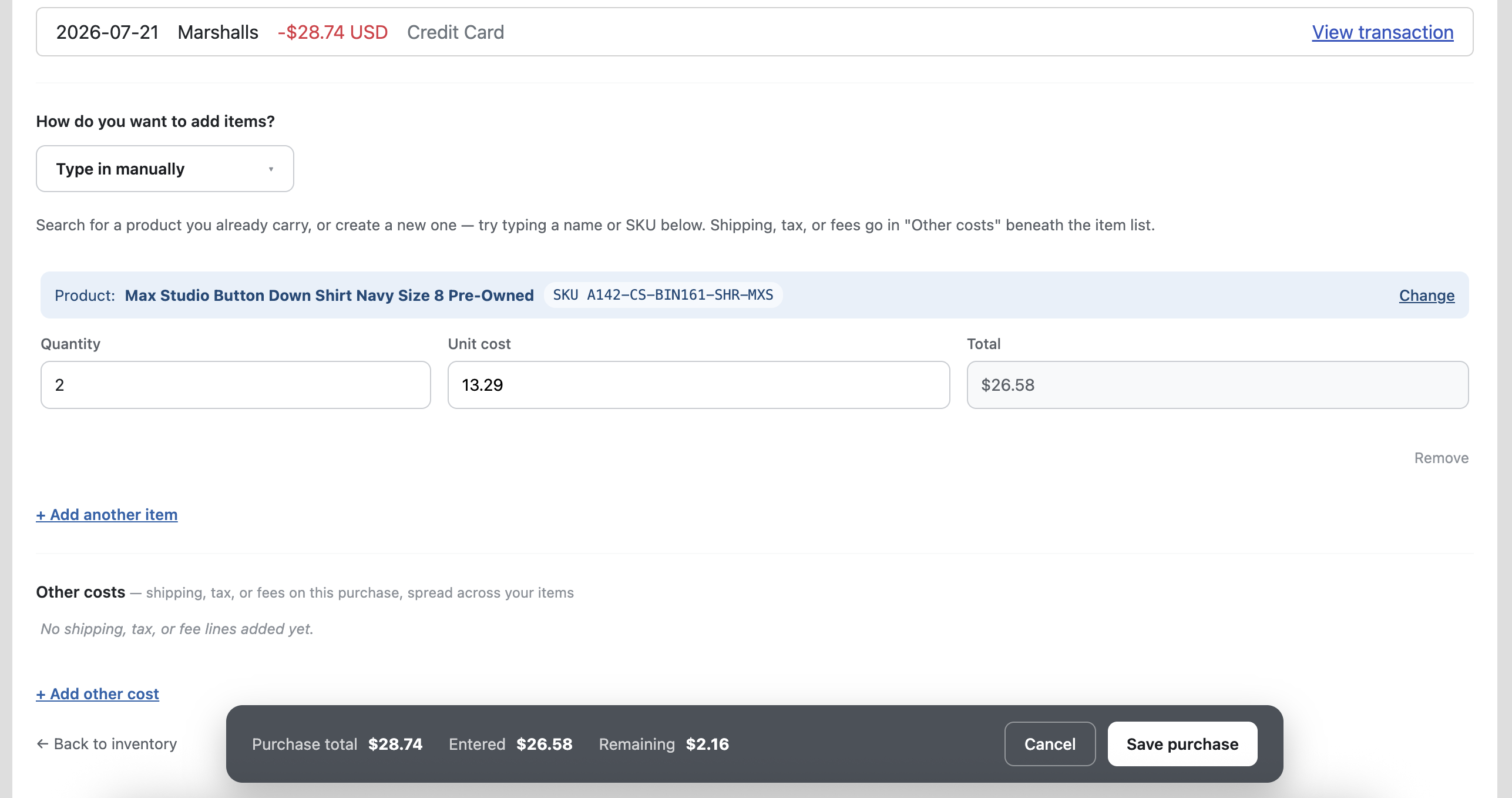Go back to inventory
Screen dimensions: 1512x798
(x=107, y=744)
